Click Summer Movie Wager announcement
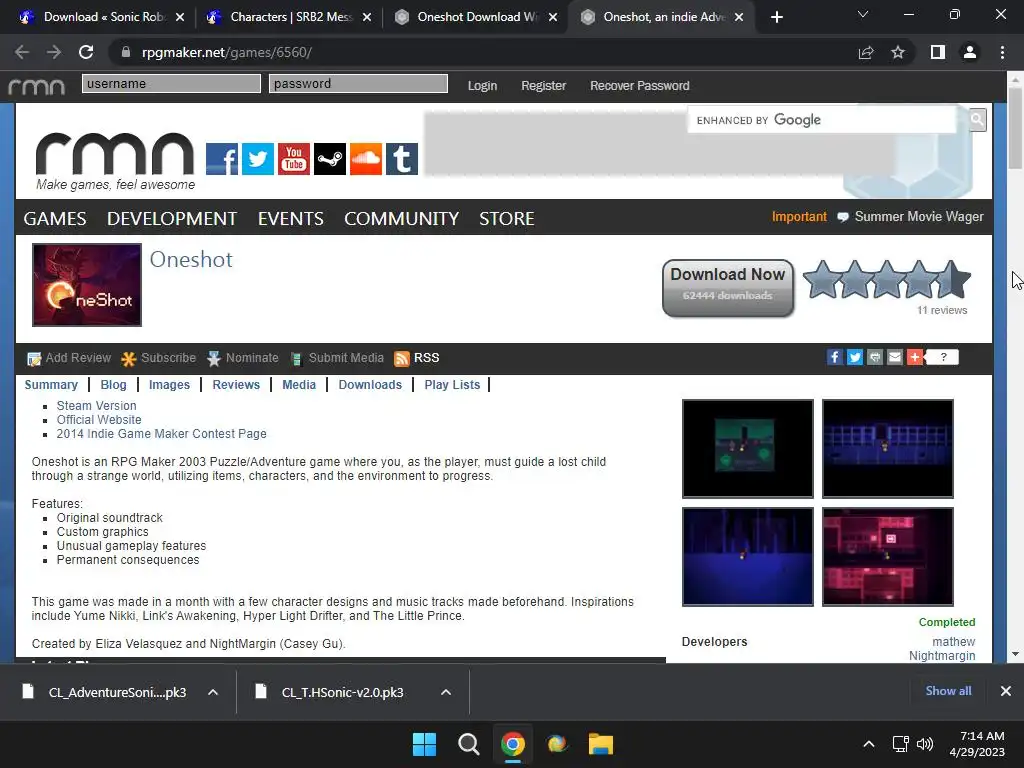 click(x=919, y=217)
